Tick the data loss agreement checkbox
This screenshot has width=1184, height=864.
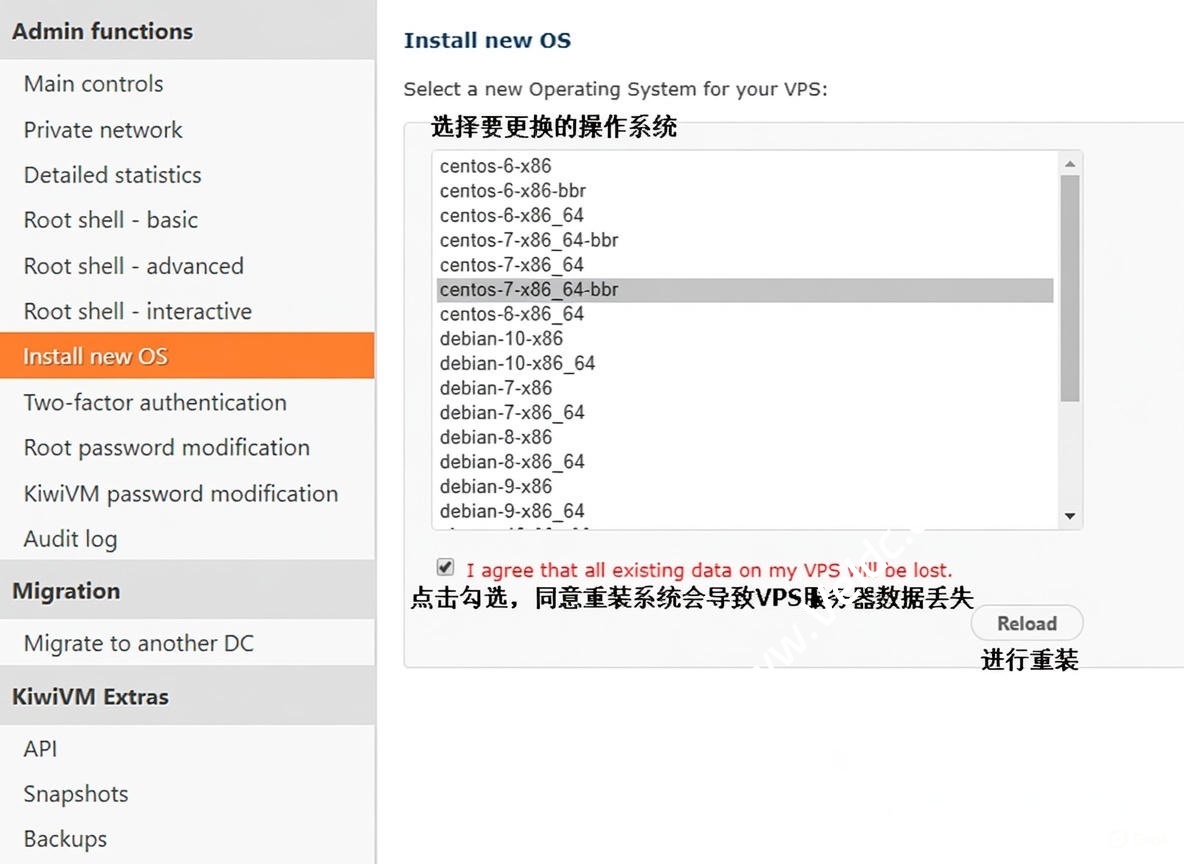click(x=446, y=568)
